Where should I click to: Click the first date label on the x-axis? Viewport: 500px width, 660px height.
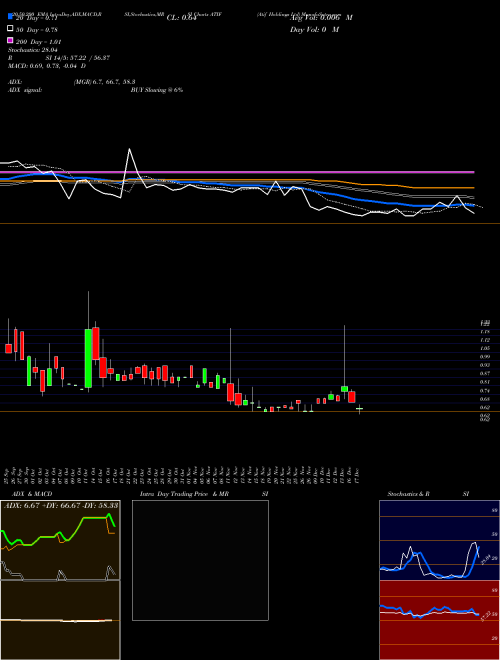(8, 474)
